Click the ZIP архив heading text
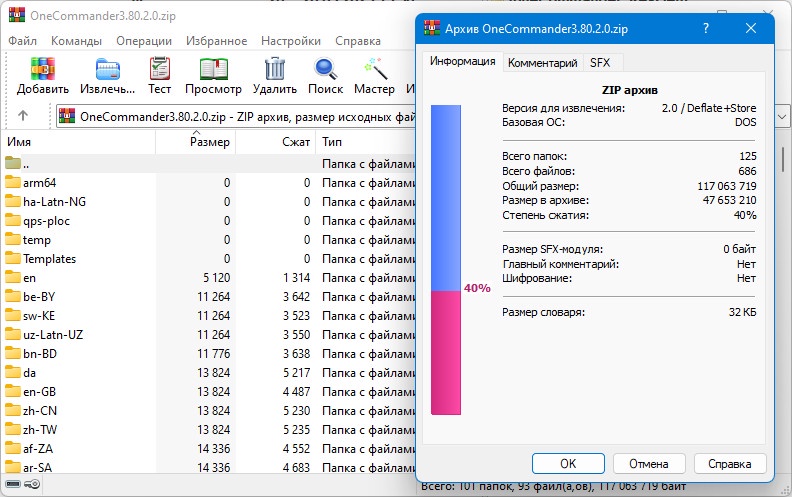This screenshot has height=497, width=792. click(x=629, y=90)
